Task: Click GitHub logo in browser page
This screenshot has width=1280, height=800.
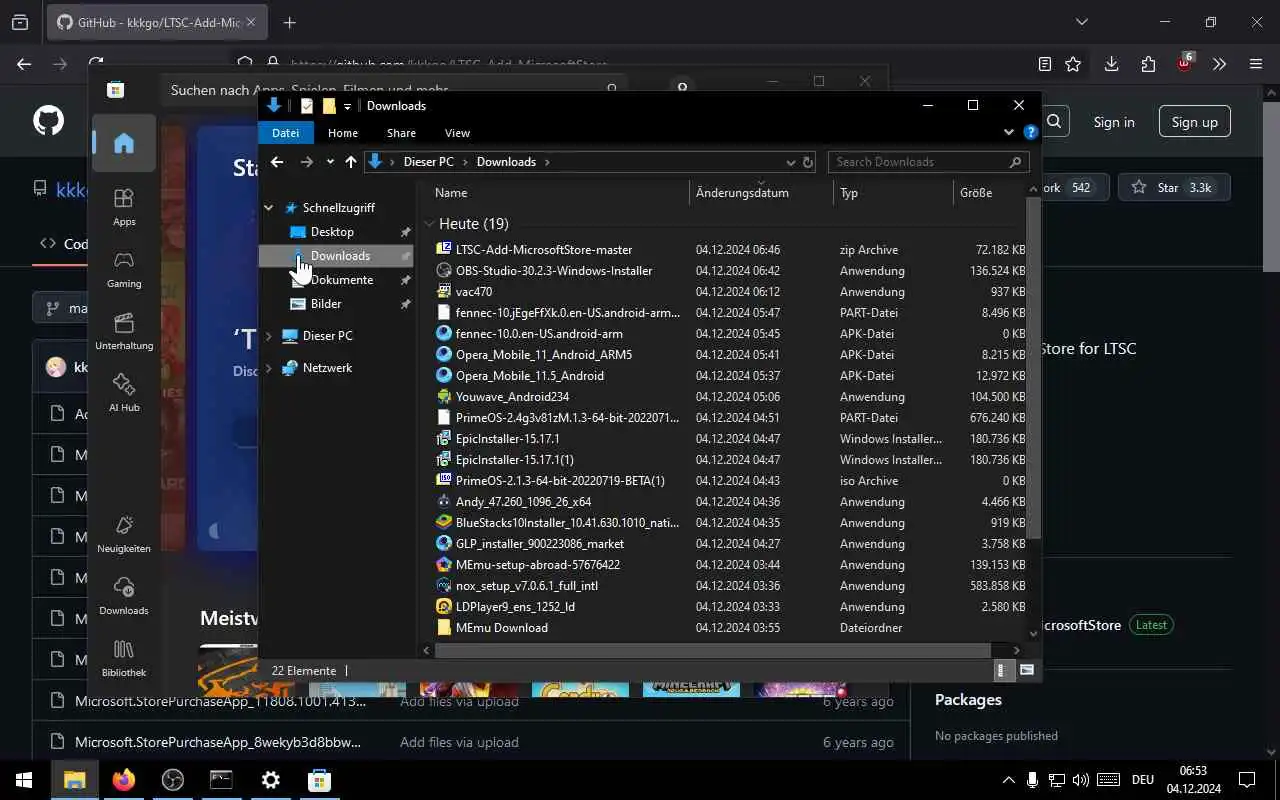Action: 48,122
